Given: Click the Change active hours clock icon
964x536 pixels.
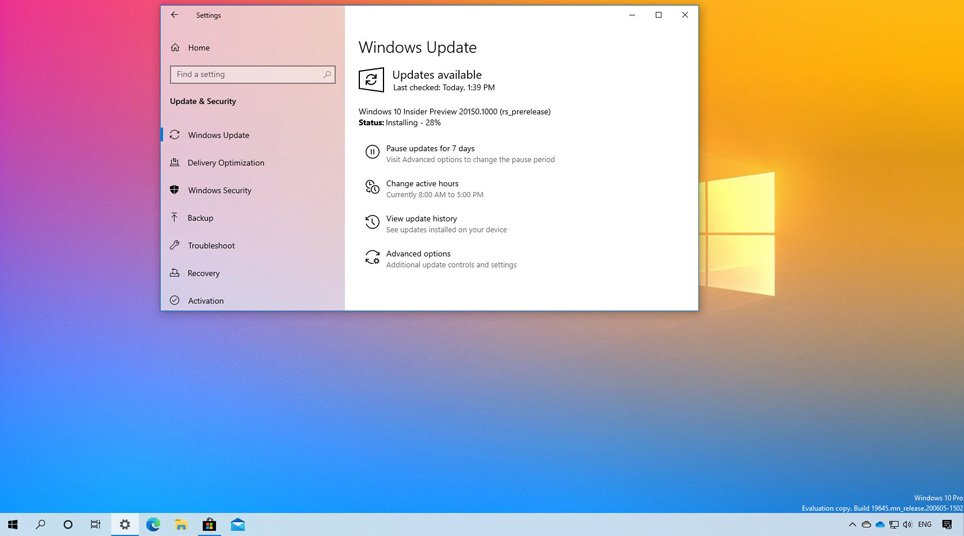Looking at the screenshot, I should click(372, 188).
